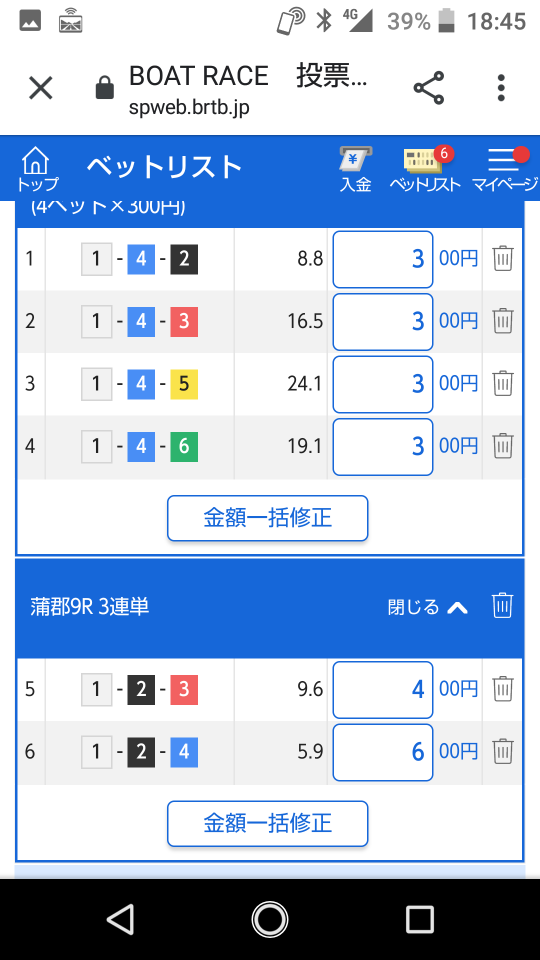Screen dimensions: 540x960
Task: Open the マイページ hamburger menu
Action: (x=505, y=168)
